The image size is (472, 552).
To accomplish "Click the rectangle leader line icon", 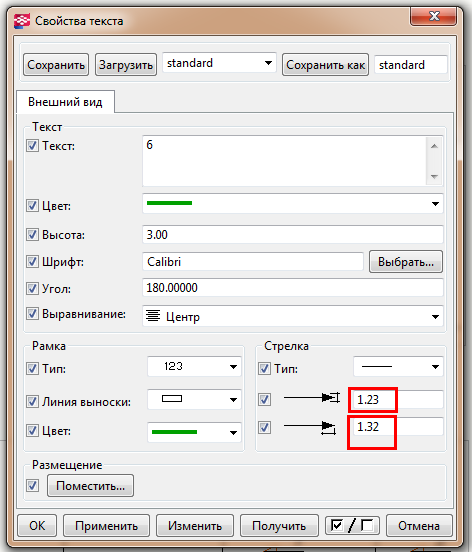I will point(172,399).
